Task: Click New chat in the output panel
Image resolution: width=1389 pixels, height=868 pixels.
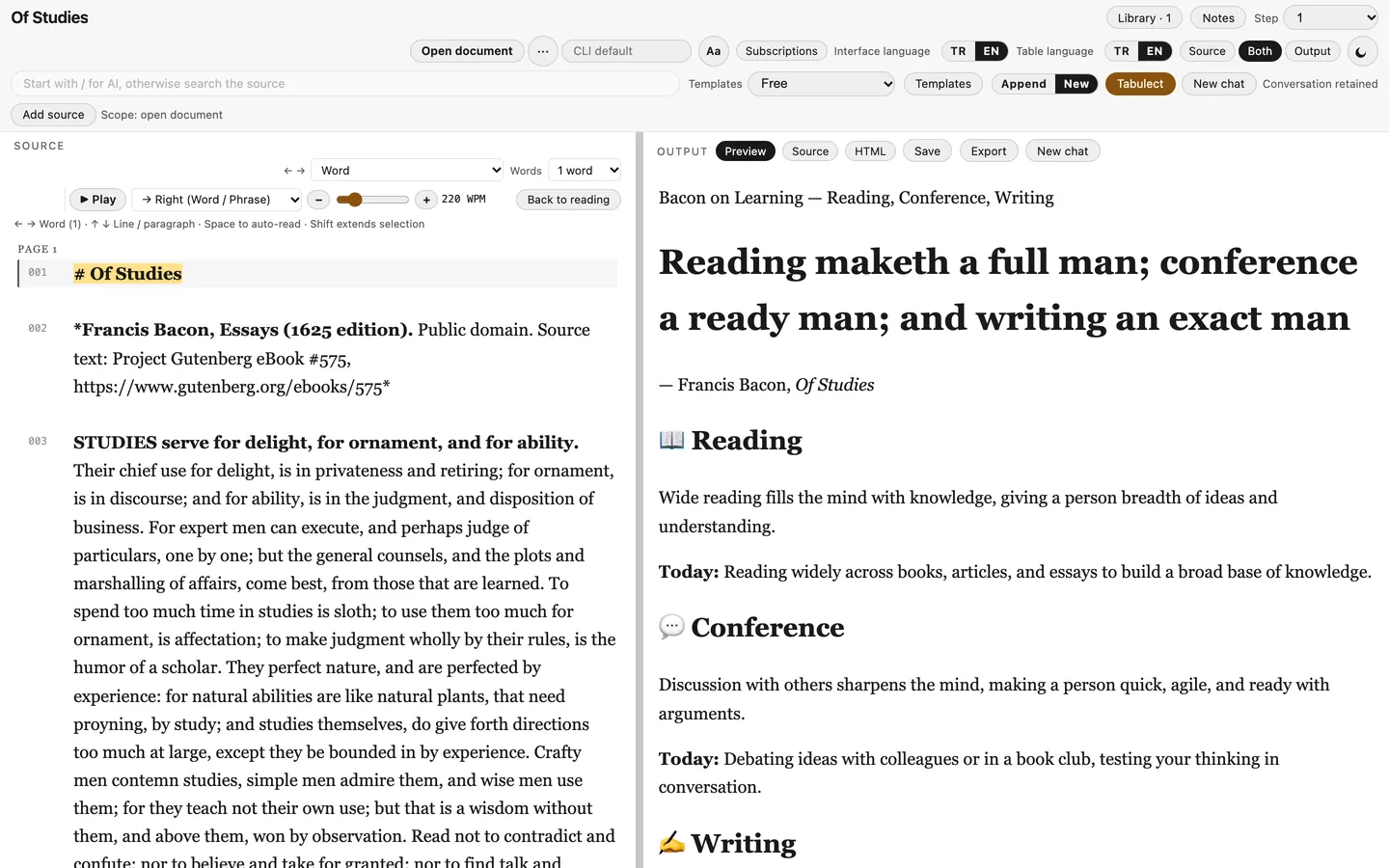Action: click(1062, 151)
